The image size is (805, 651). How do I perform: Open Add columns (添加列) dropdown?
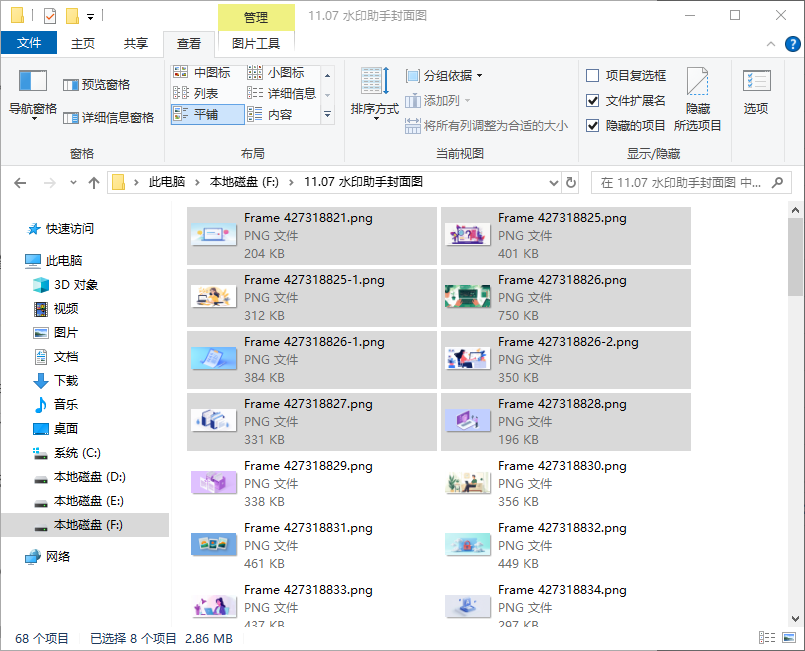[438, 101]
